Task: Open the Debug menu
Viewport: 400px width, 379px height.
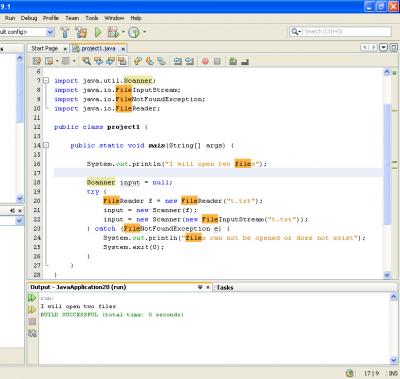Action: point(29,18)
